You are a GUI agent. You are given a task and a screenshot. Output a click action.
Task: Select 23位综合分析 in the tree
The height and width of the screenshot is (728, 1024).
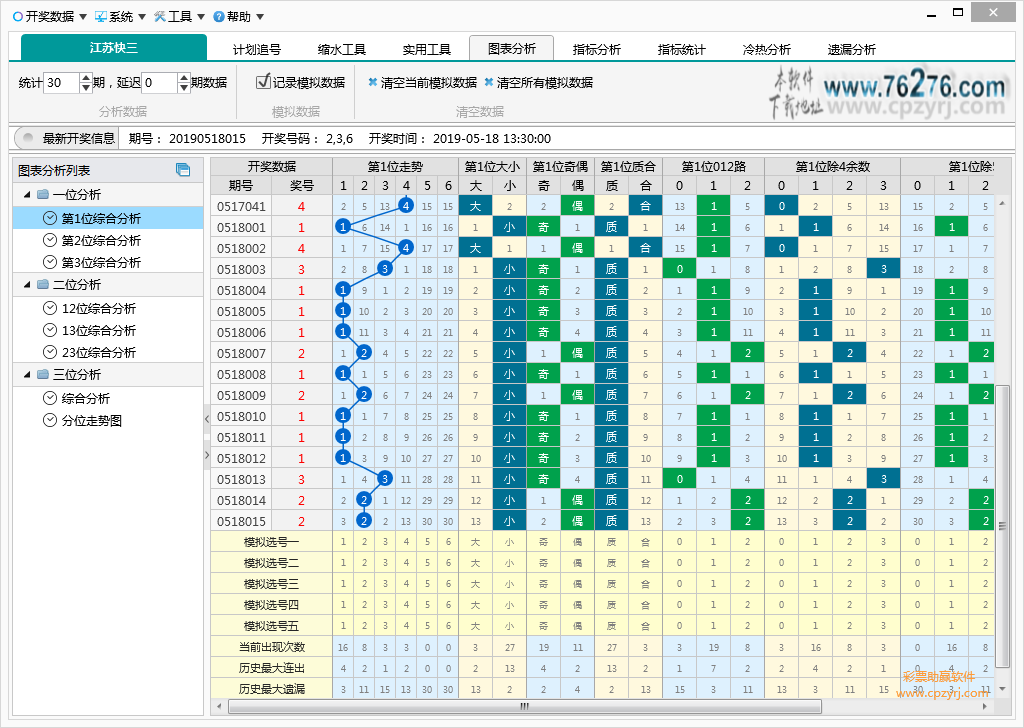click(108, 353)
